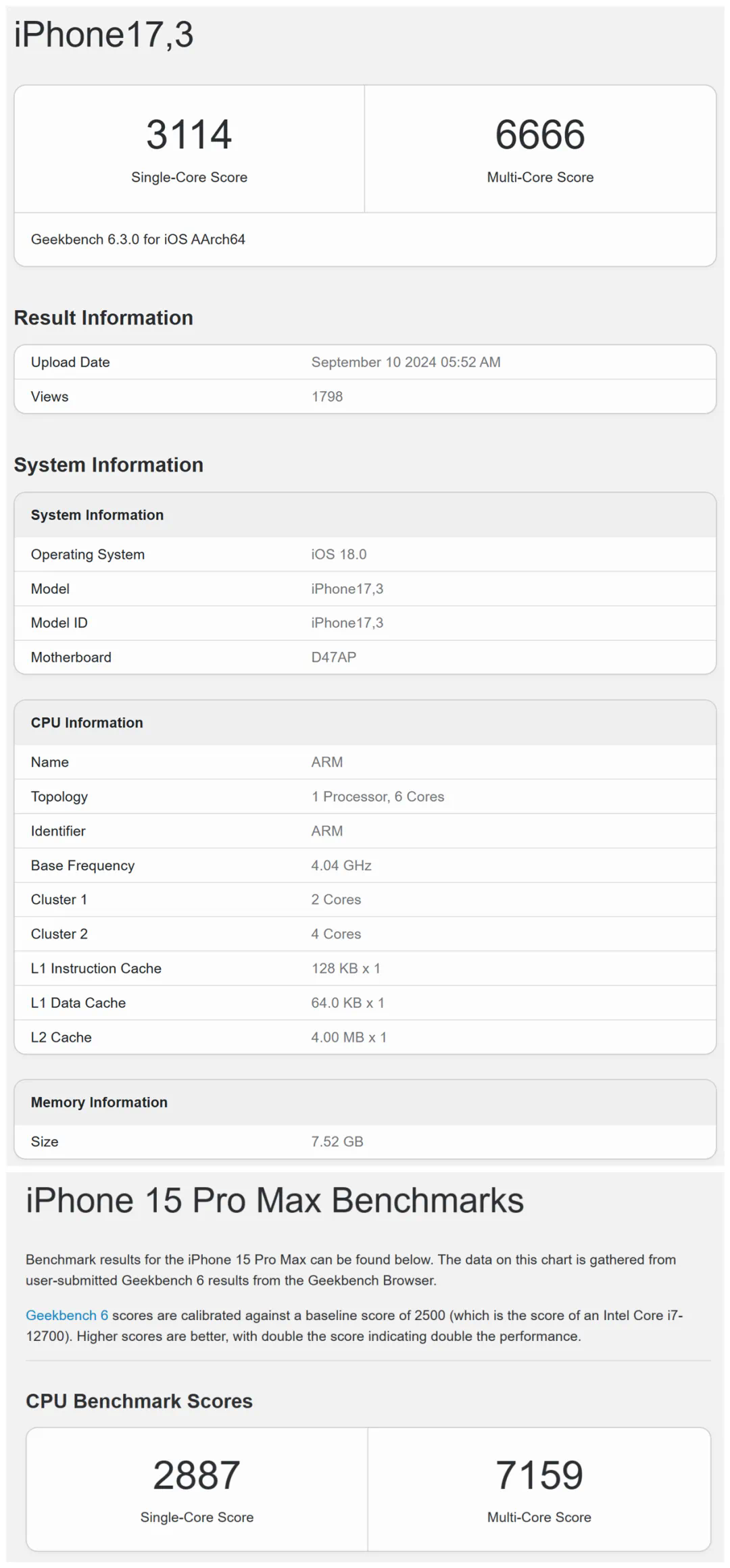
Task: Click the Upload Date value September 10 2024
Action: coord(406,362)
